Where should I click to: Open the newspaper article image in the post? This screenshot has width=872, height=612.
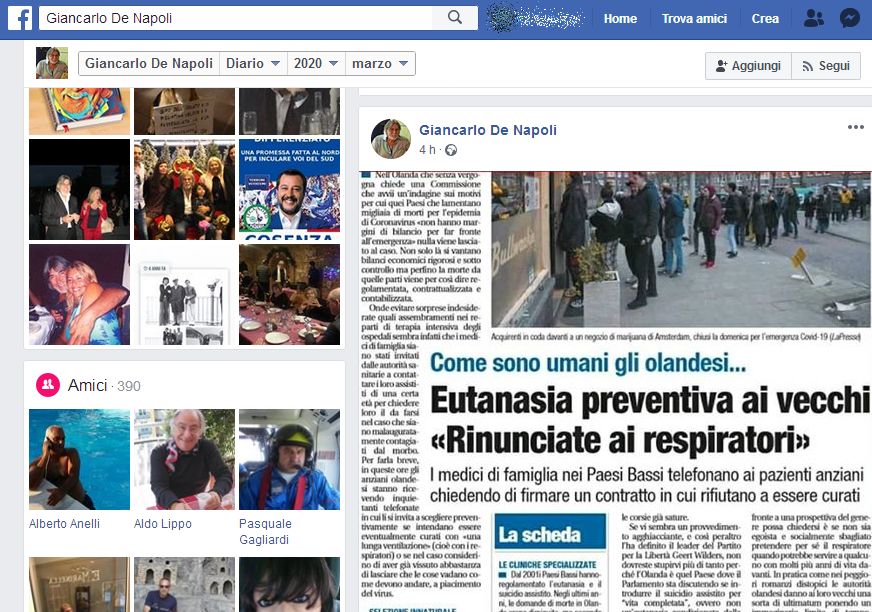[x=616, y=392]
